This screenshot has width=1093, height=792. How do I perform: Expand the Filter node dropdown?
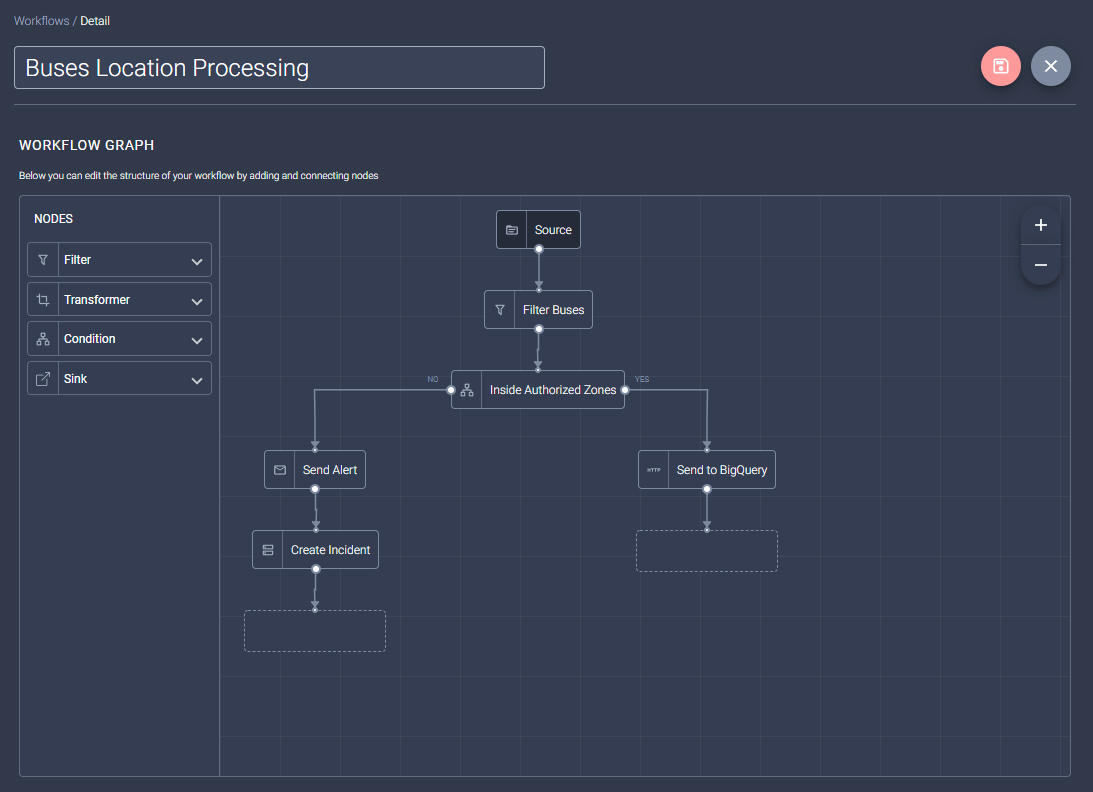197,261
